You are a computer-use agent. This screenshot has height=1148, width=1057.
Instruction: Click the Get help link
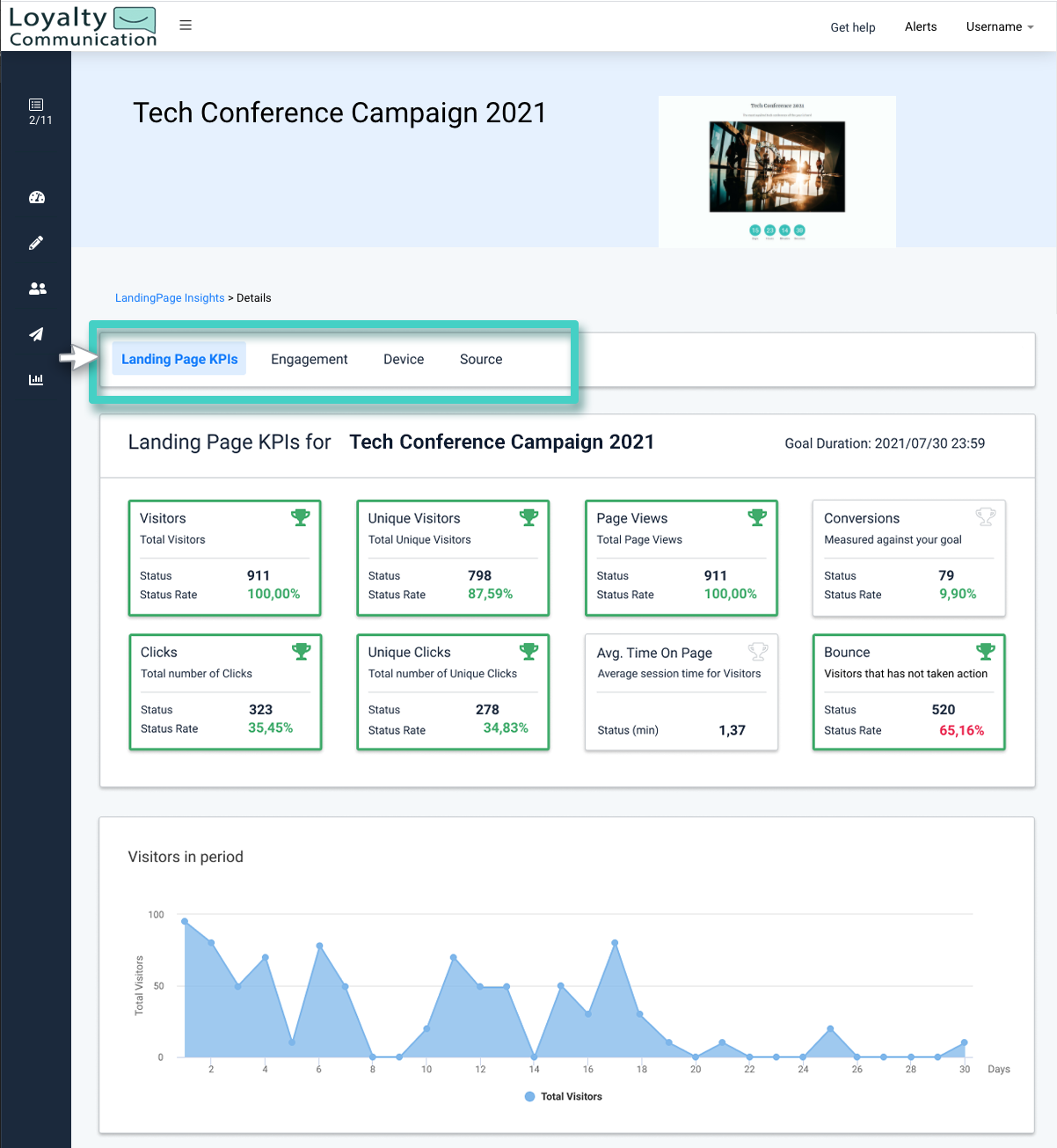point(852,27)
